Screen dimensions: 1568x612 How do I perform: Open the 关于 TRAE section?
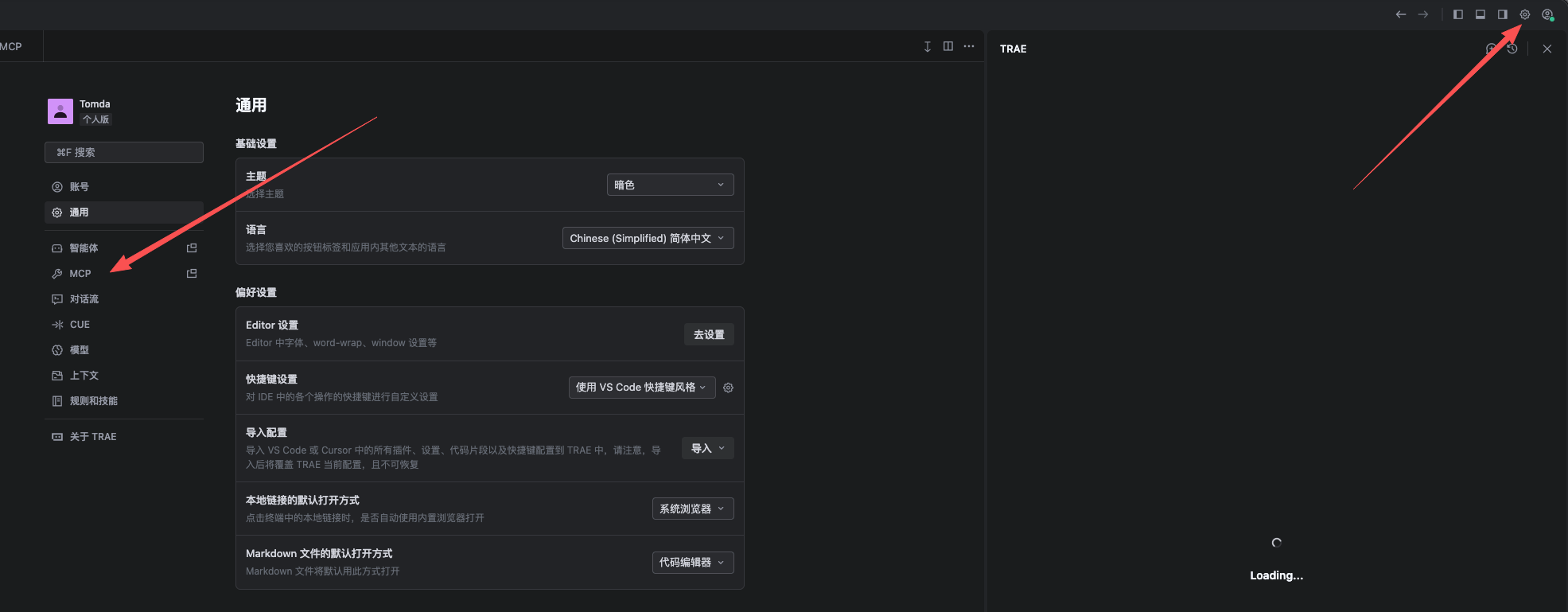point(124,437)
